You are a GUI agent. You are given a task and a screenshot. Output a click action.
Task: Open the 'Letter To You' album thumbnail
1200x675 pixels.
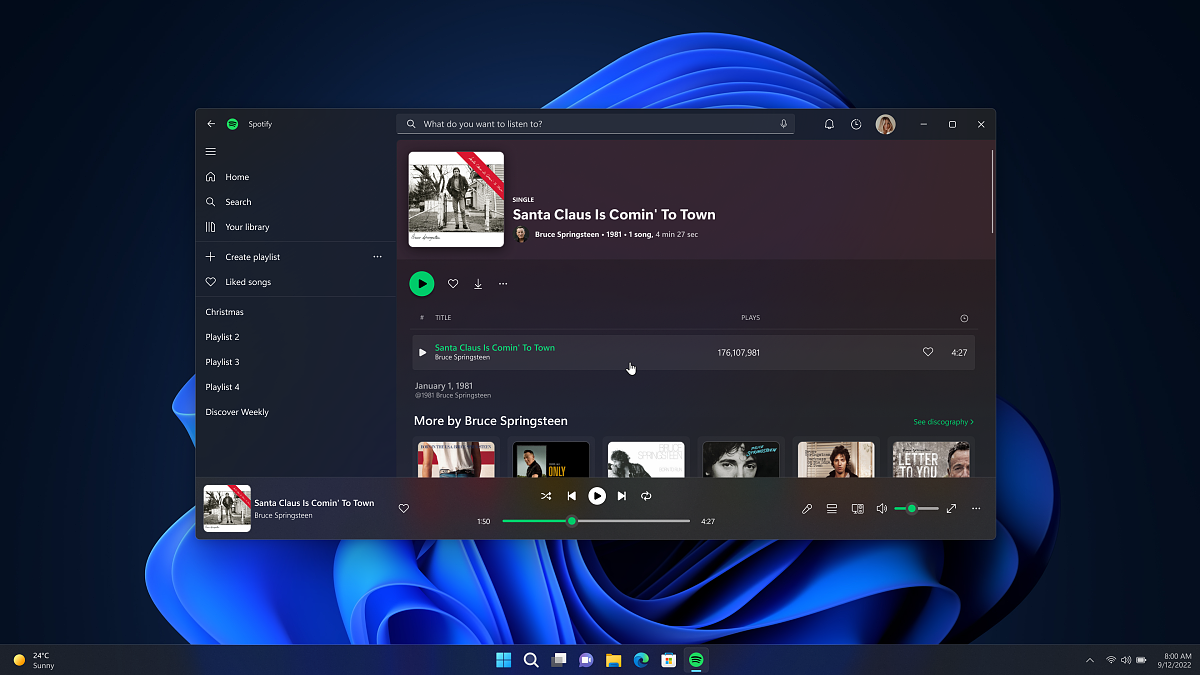[931, 459]
